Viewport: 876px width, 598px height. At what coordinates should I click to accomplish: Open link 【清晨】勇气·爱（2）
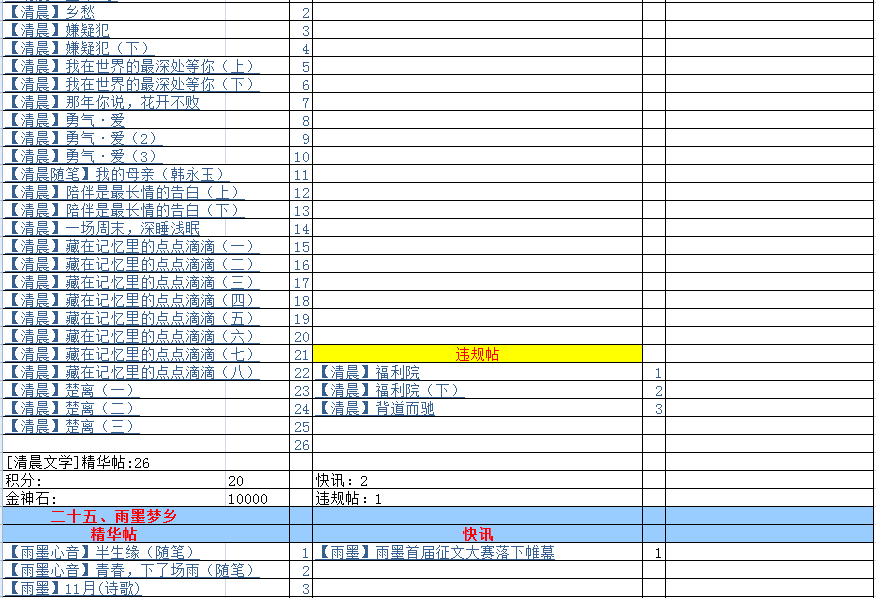pos(83,138)
